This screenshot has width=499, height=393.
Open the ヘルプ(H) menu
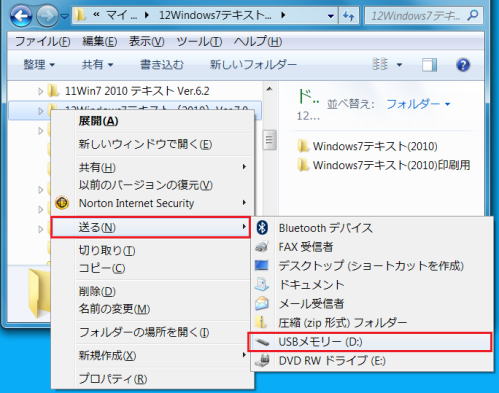pyautogui.click(x=258, y=42)
